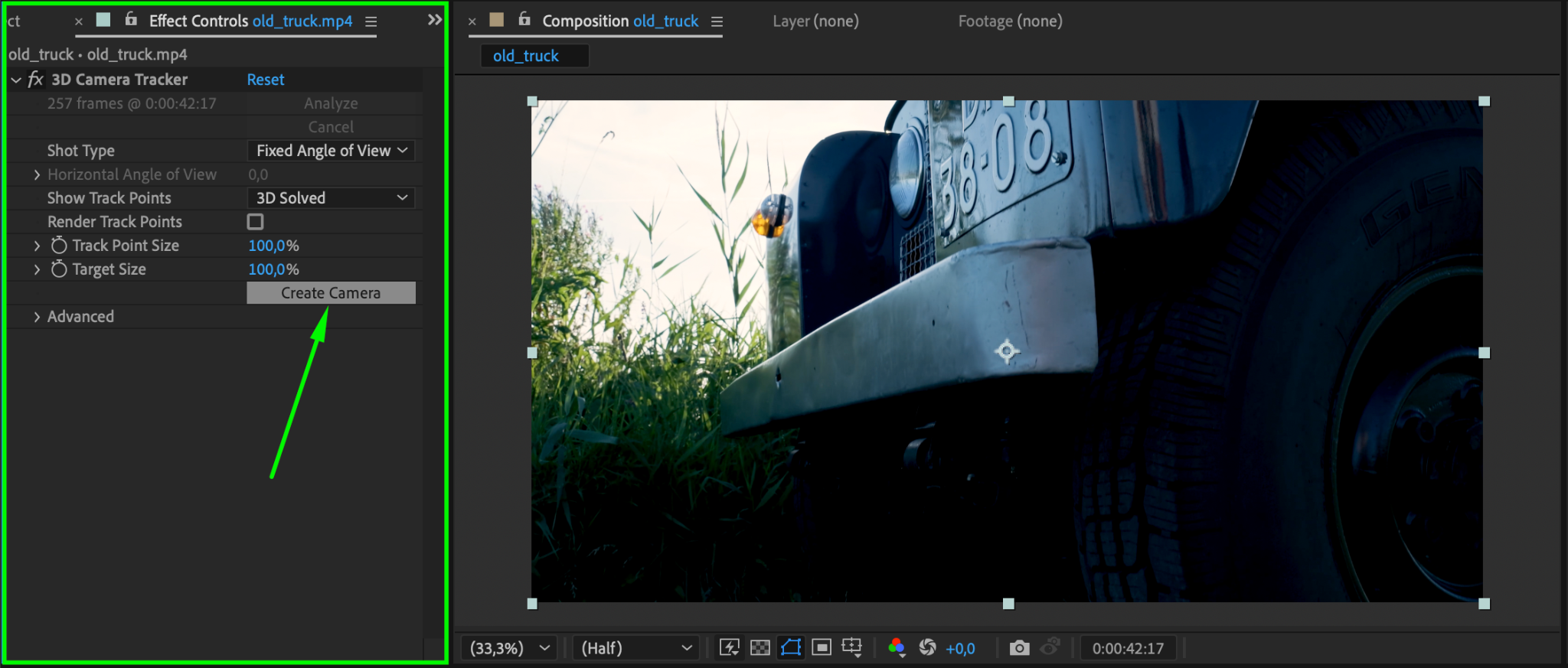Adjust the exposure value +0,0
Screen dimensions: 1568x668
tap(960, 649)
